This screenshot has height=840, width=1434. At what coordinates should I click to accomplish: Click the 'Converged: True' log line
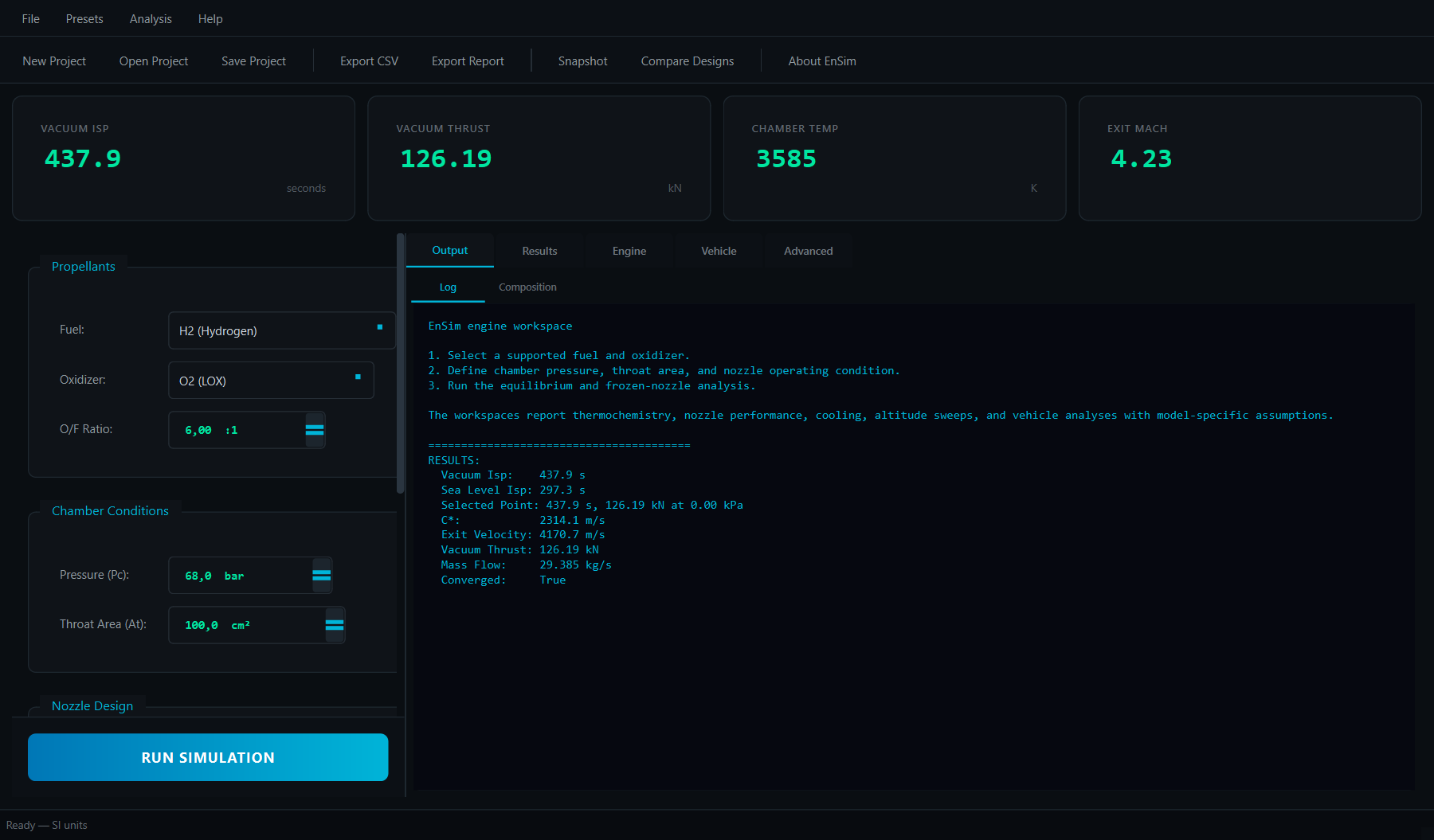[x=503, y=580]
